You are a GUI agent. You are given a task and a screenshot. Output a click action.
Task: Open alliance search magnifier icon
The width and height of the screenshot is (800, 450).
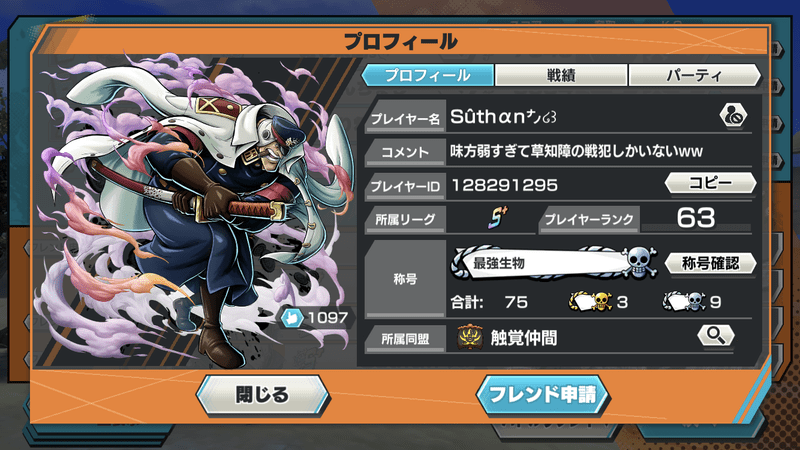click(715, 335)
